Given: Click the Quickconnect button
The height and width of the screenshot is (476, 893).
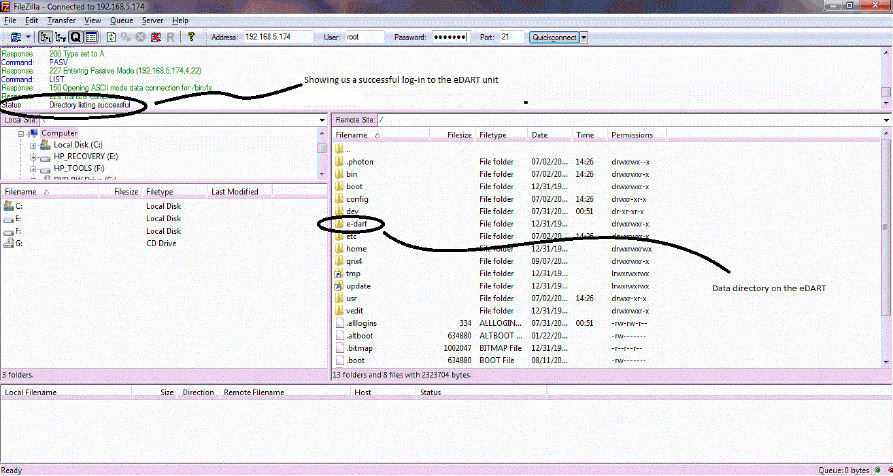Looking at the screenshot, I should 554,37.
